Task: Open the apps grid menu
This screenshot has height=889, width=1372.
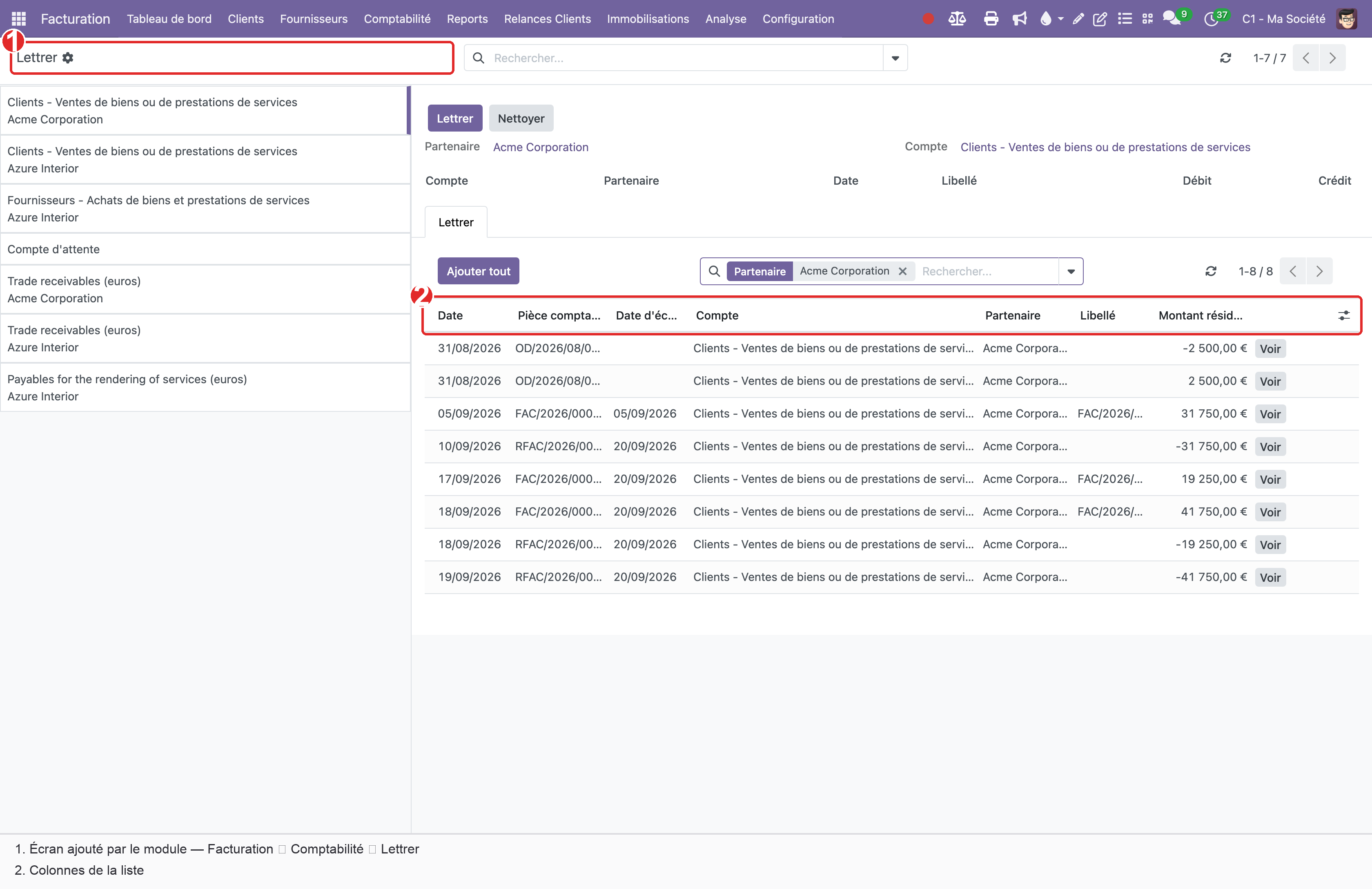Action: [x=18, y=18]
